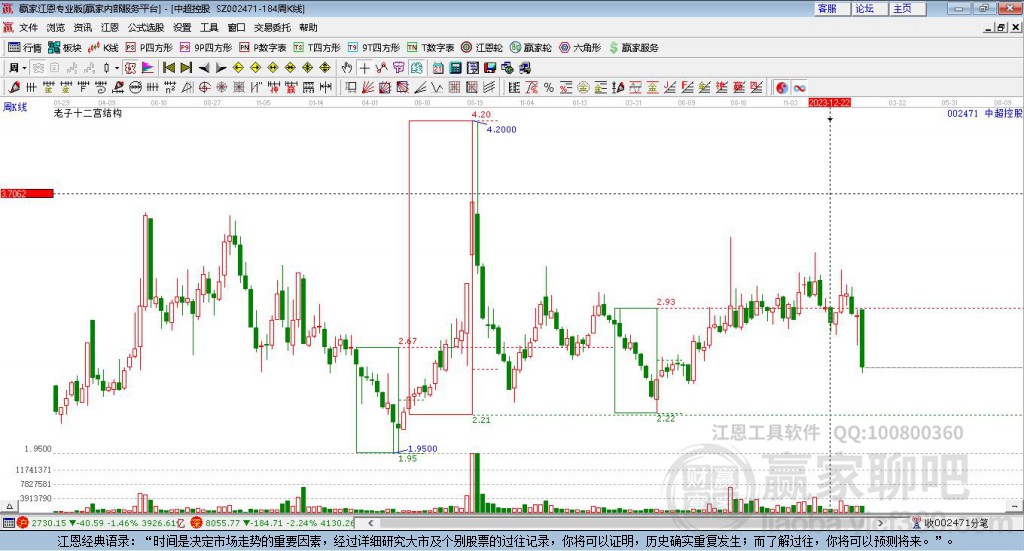Switch to the K线 chart view
1024x551 pixels.
(x=103, y=48)
